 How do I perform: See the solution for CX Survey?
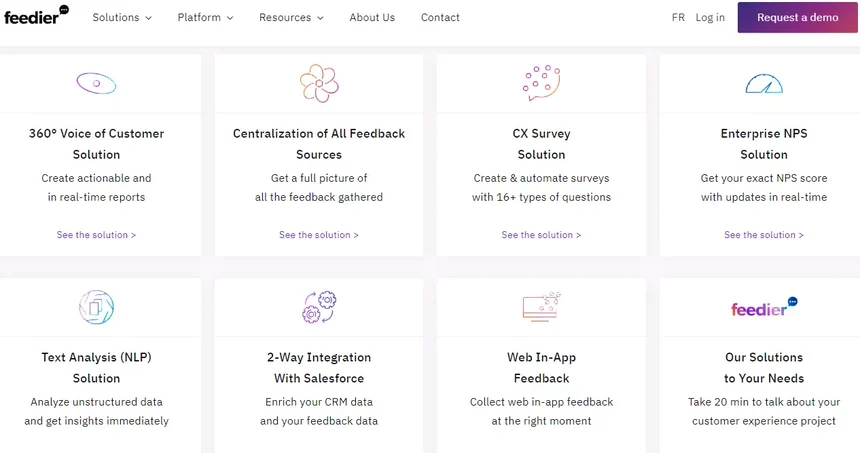pos(541,235)
